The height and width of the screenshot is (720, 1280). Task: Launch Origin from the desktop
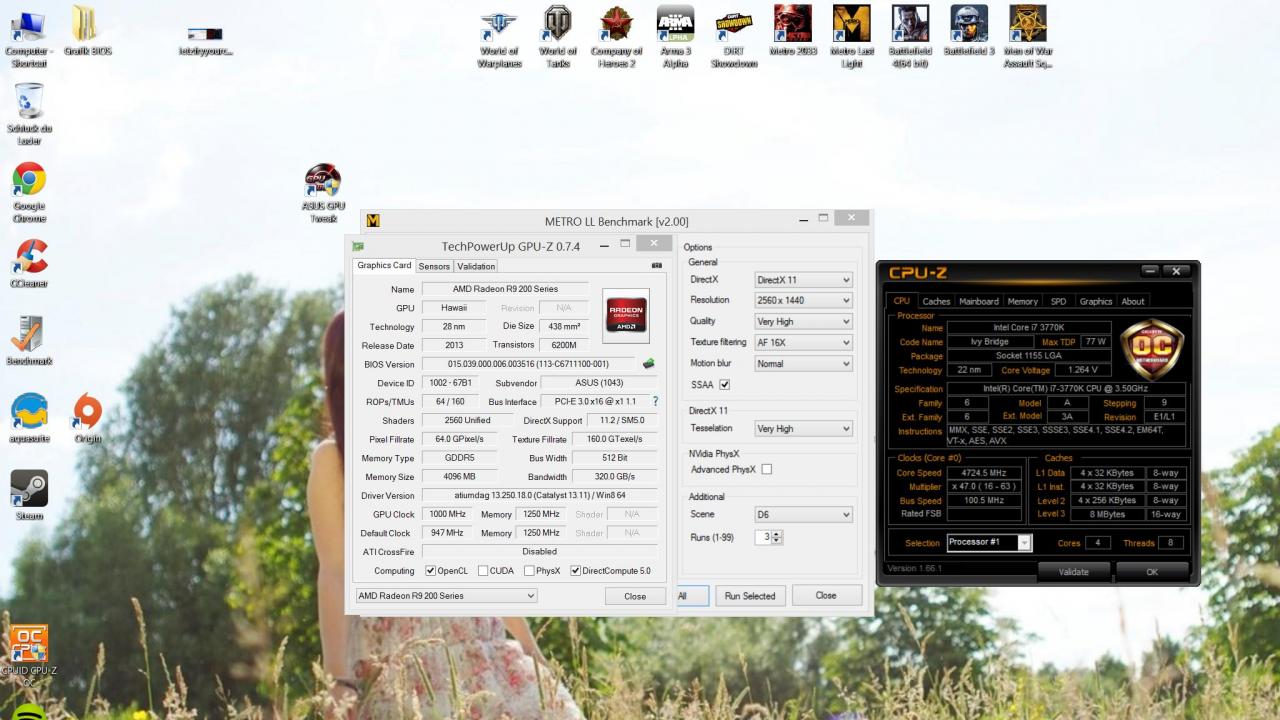point(87,418)
